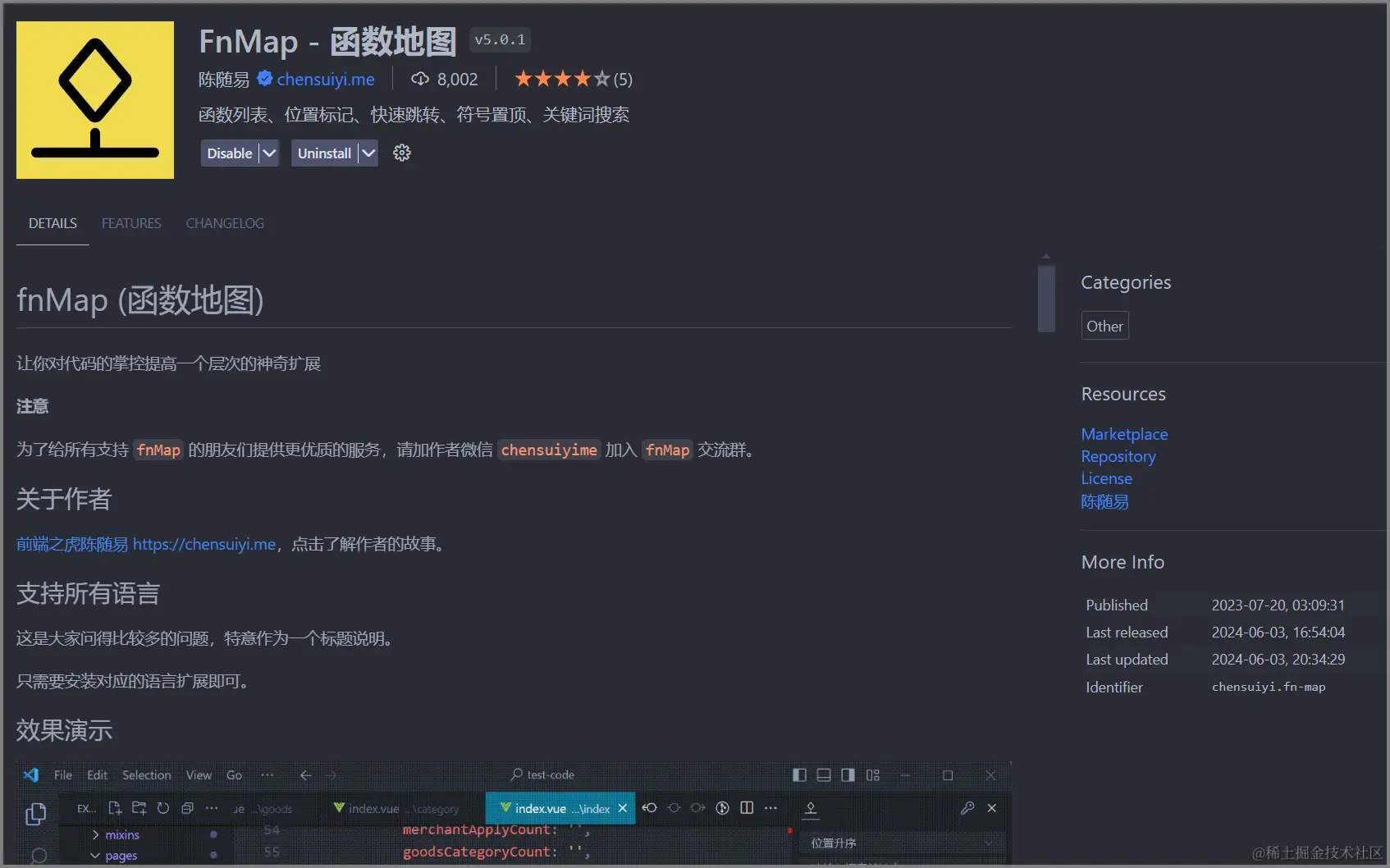Toggle primary sidebar layout icon in demo image
Viewport: 1390px width, 868px height.
(x=799, y=775)
